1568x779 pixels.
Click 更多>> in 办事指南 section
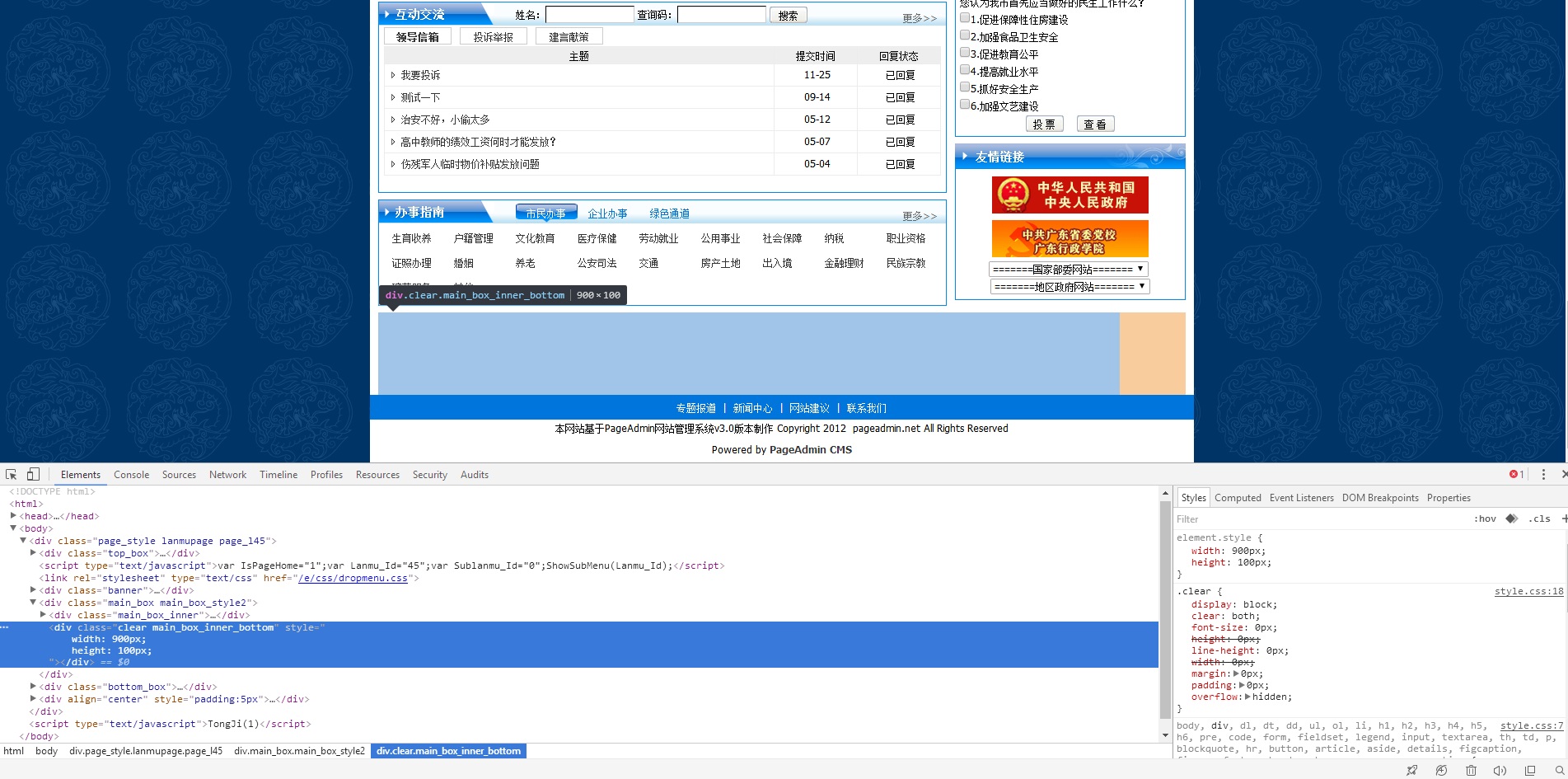[919, 216]
